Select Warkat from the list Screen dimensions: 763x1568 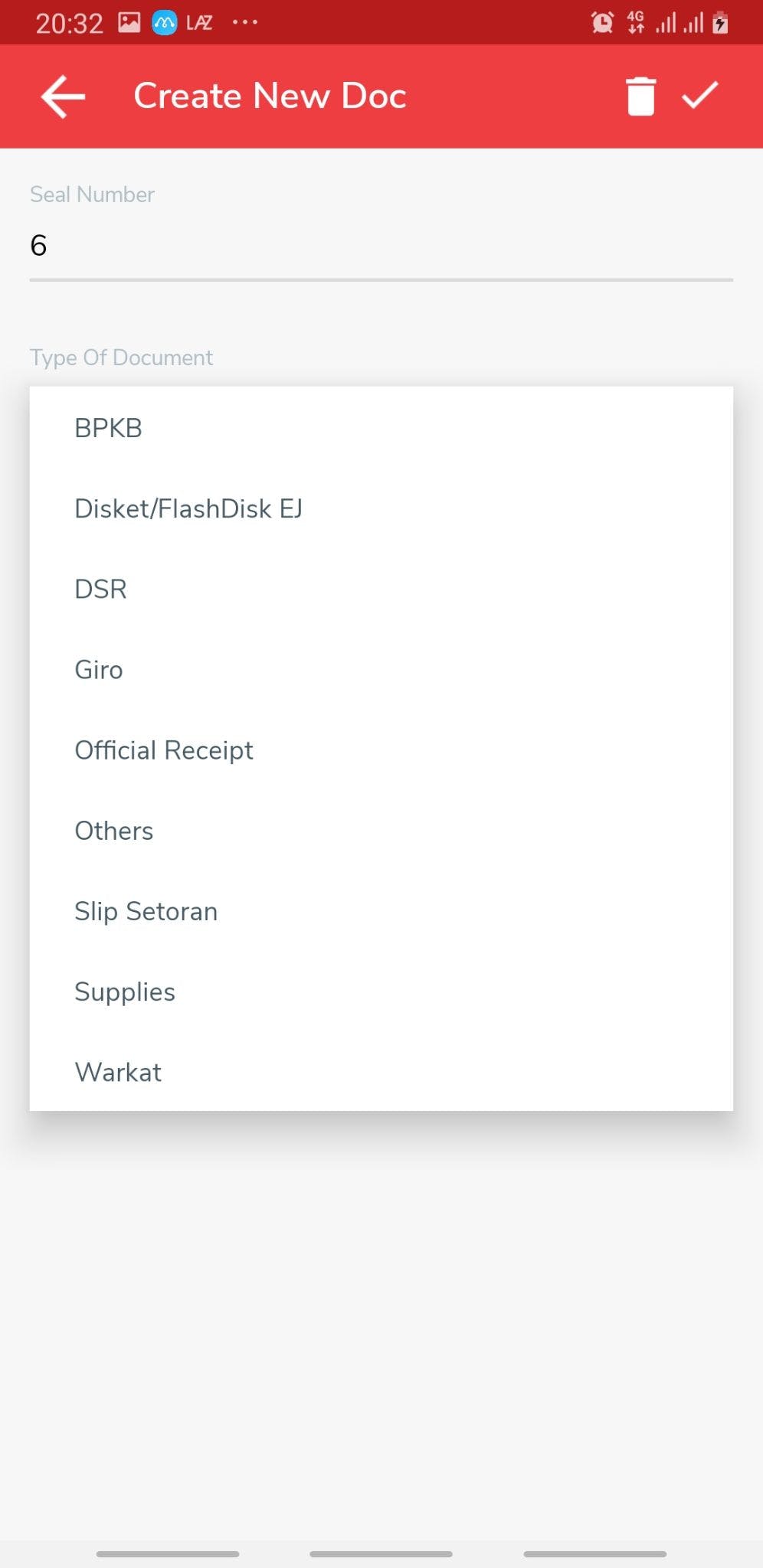[x=118, y=1072]
